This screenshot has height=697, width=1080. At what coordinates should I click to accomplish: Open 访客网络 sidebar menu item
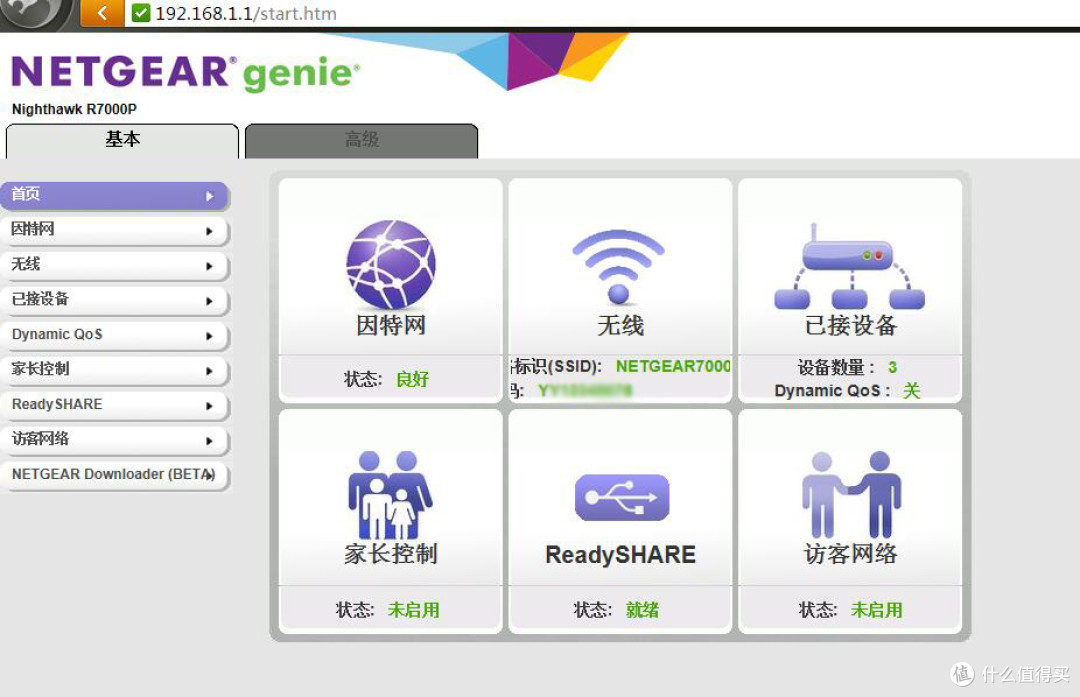coord(114,440)
